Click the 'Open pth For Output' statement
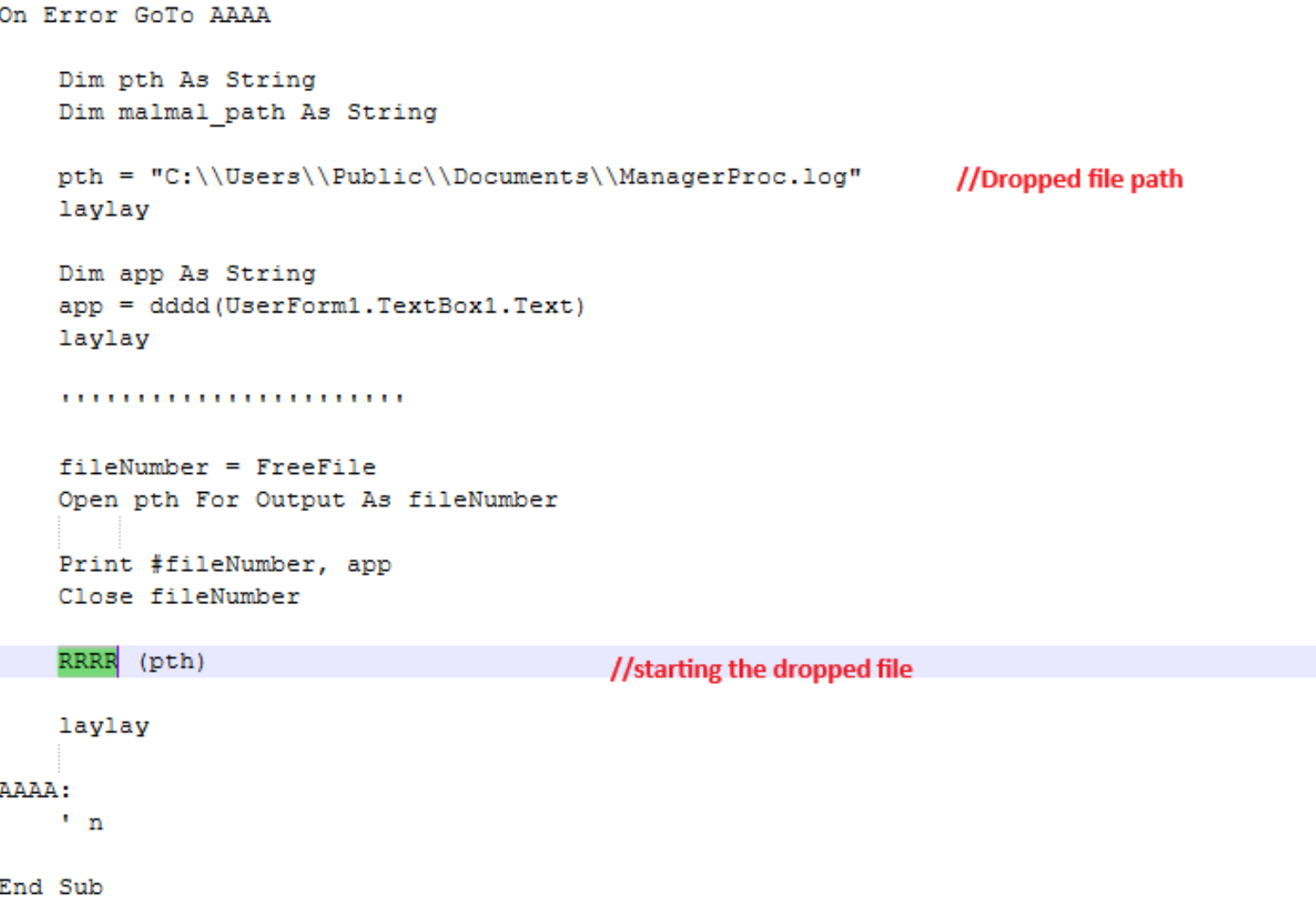Viewport: 1316px width, 906px height. (307, 499)
